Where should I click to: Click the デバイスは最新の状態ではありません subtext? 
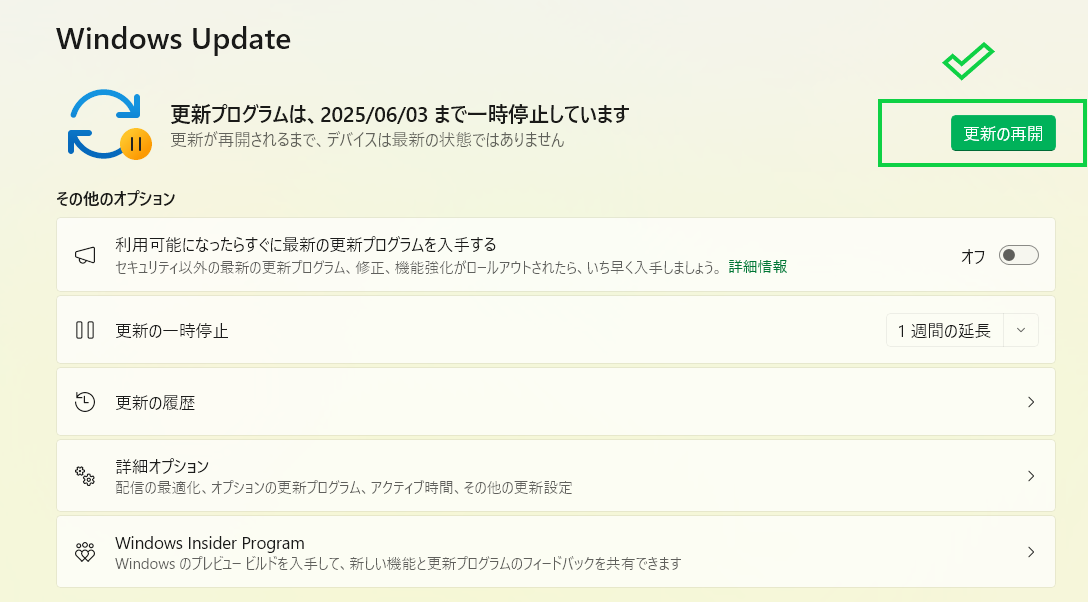click(x=368, y=140)
